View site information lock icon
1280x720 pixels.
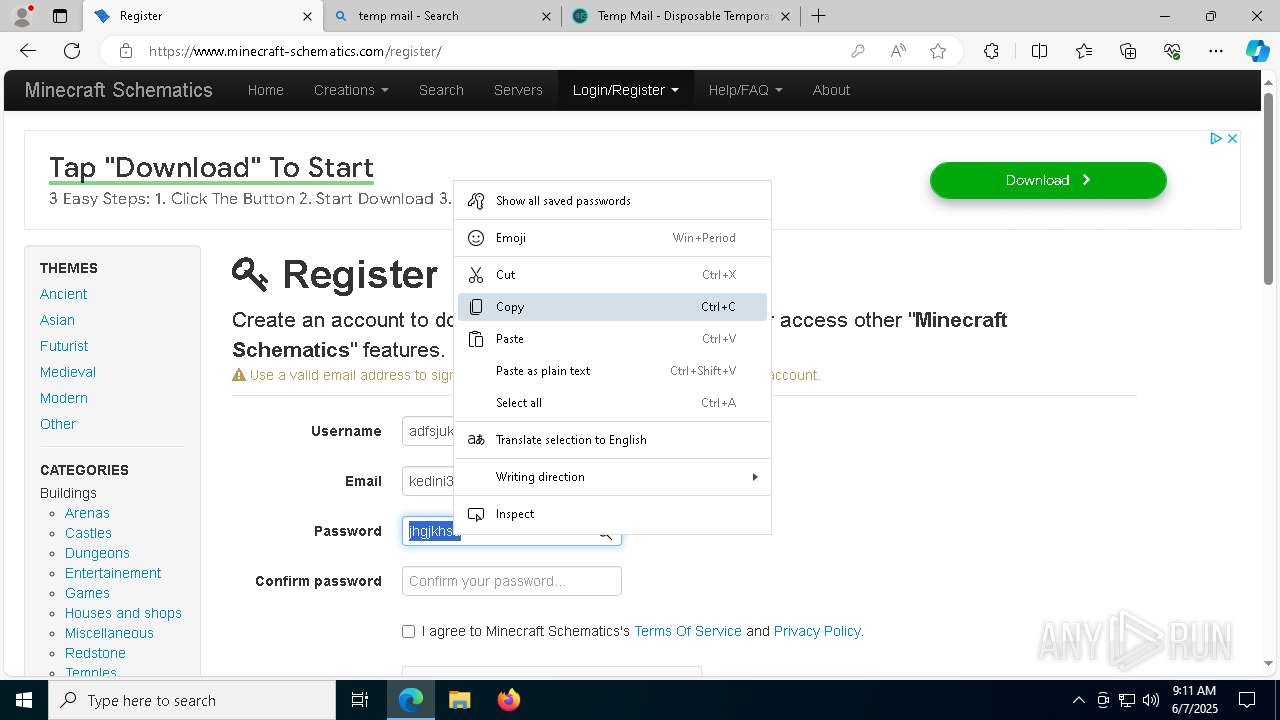click(126, 51)
